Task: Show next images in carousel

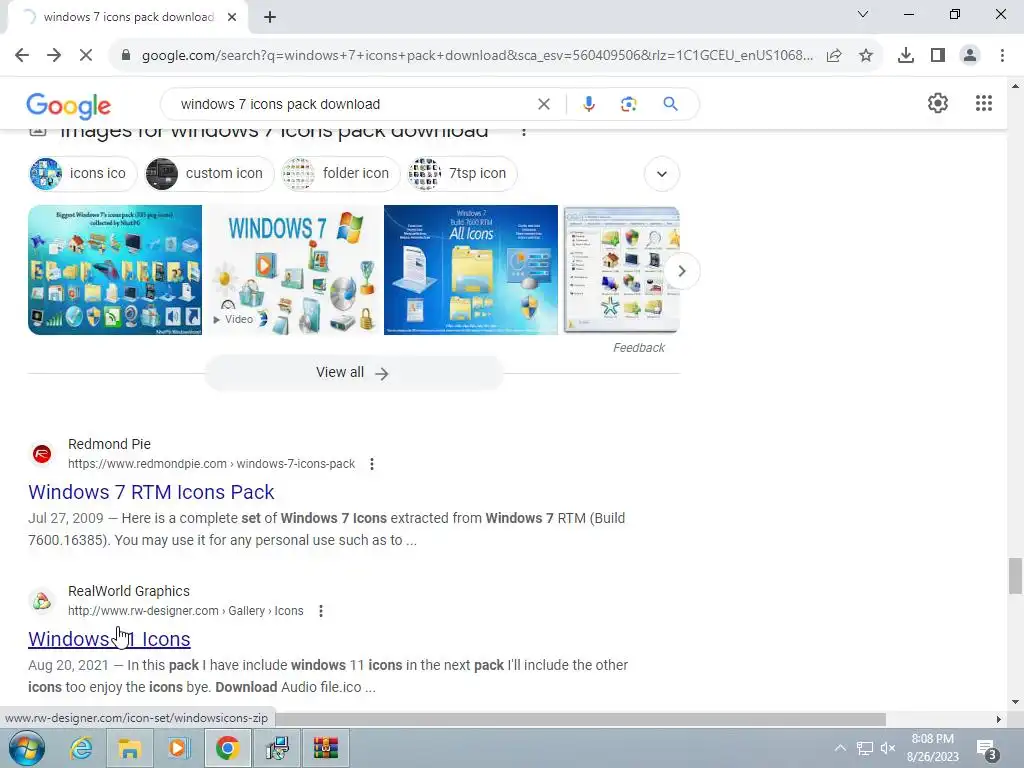Action: [x=681, y=270]
